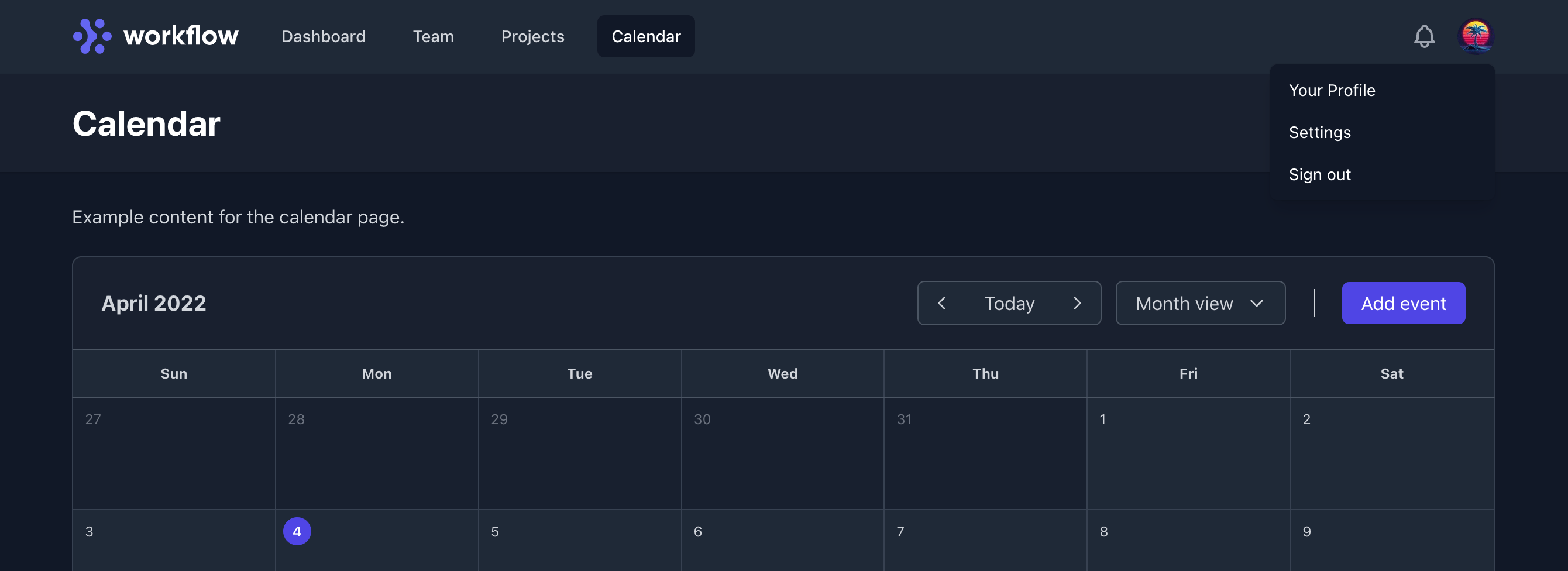Go to previous month arrow

941,303
